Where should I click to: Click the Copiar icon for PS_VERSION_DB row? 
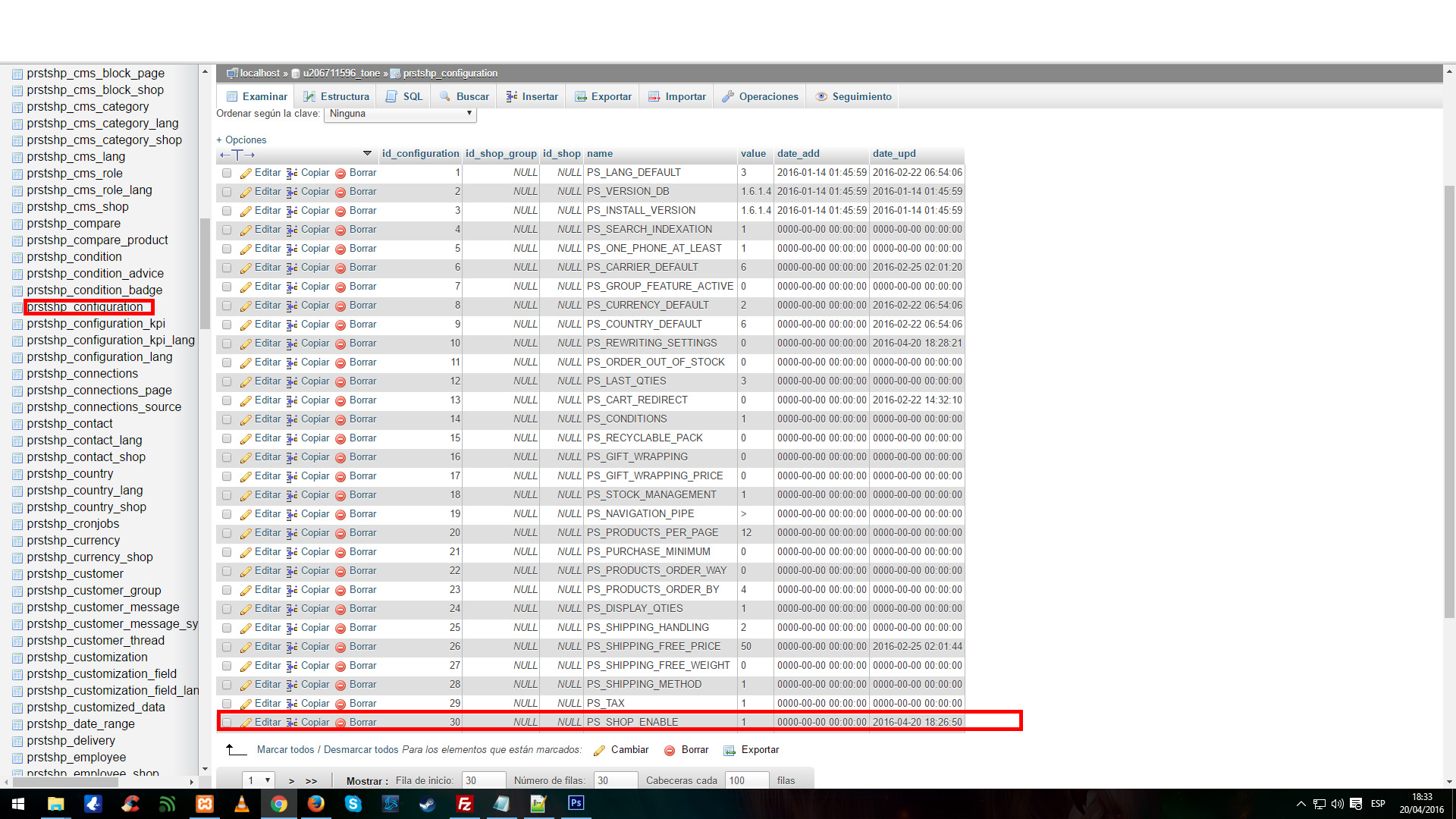tap(292, 193)
